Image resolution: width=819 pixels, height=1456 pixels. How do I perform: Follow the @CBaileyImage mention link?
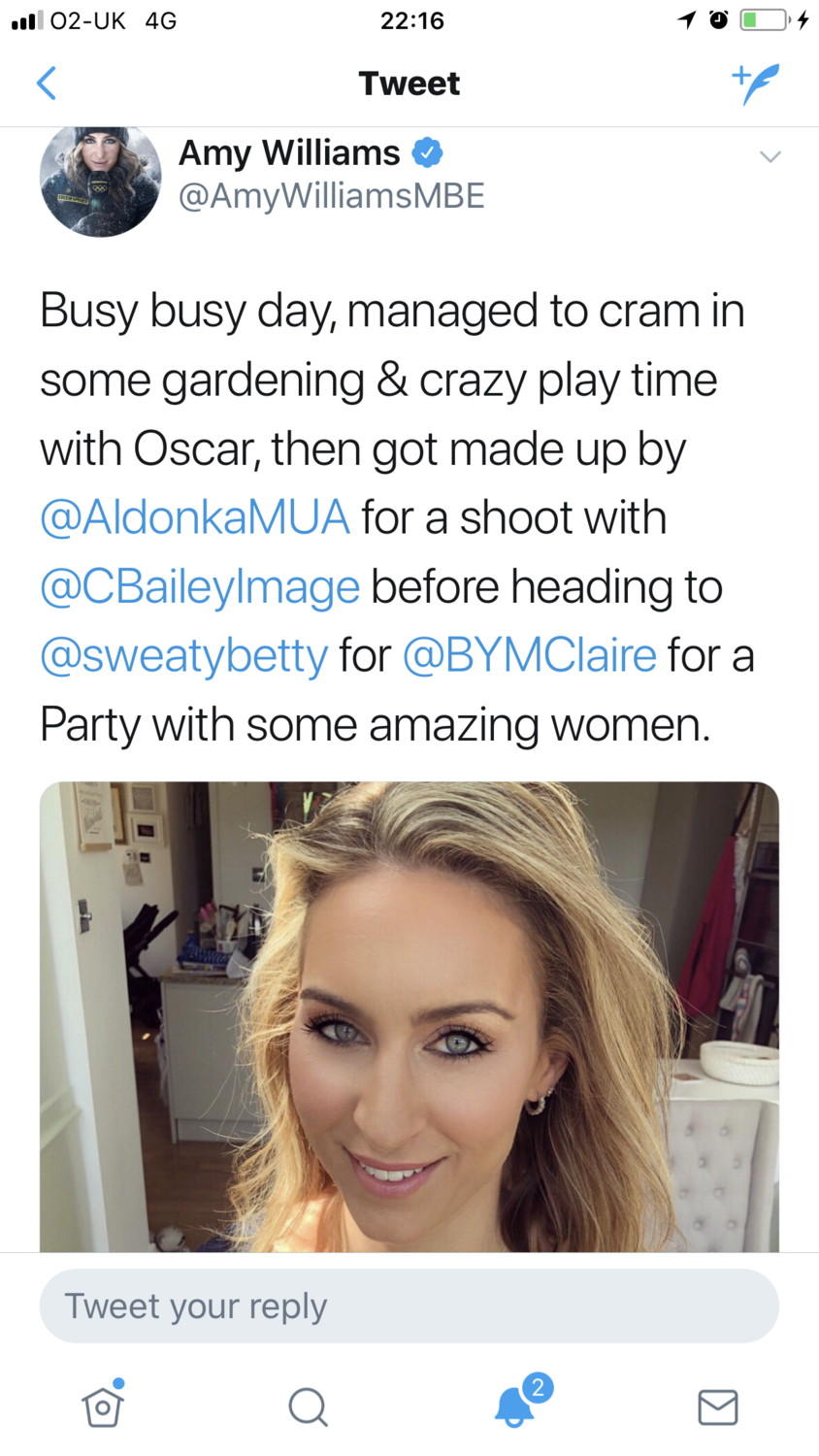[200, 586]
